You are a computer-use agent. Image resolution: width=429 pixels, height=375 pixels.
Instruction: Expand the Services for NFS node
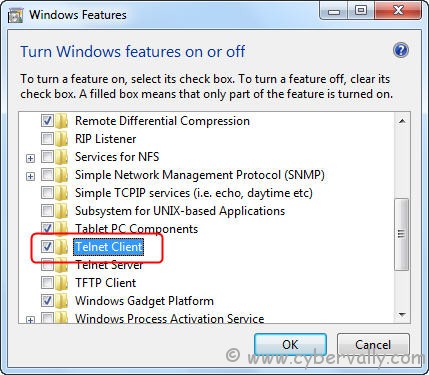pyautogui.click(x=30, y=158)
